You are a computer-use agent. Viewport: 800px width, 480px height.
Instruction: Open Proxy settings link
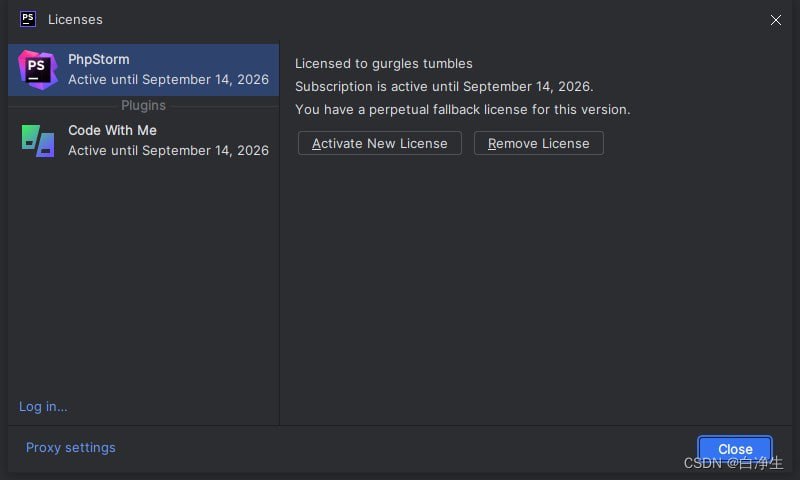[x=71, y=447]
